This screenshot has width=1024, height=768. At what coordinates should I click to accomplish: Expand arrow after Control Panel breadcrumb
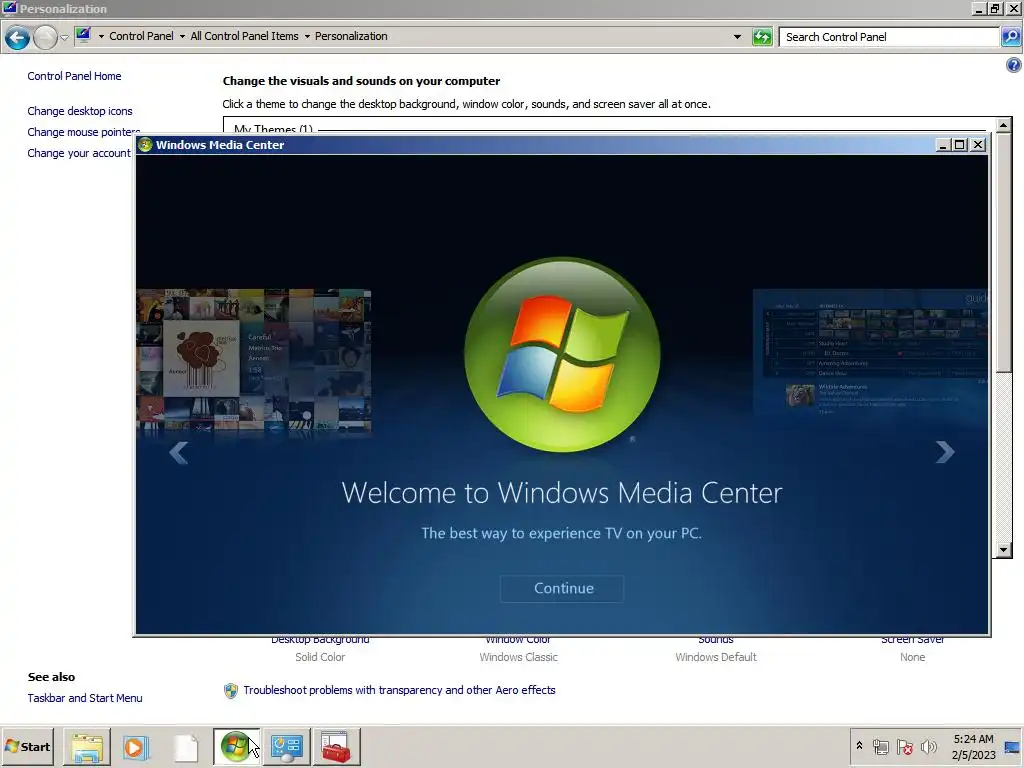(182, 37)
